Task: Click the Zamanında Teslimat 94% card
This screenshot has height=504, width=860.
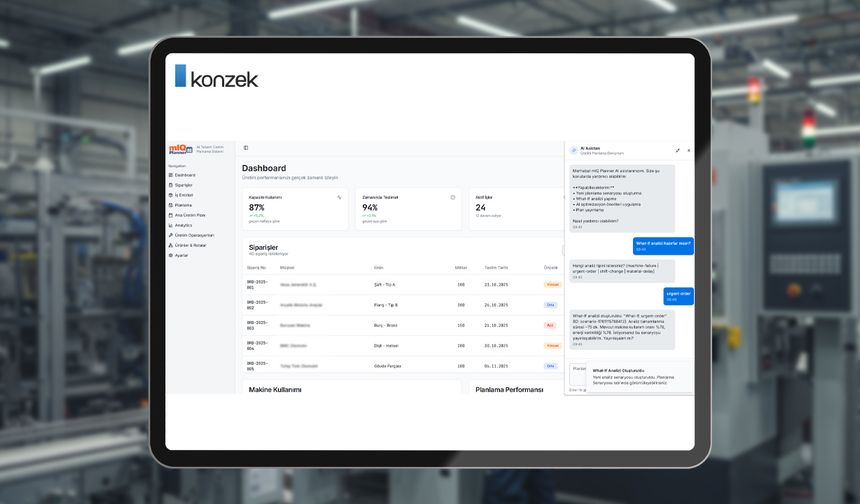Action: tap(408, 209)
